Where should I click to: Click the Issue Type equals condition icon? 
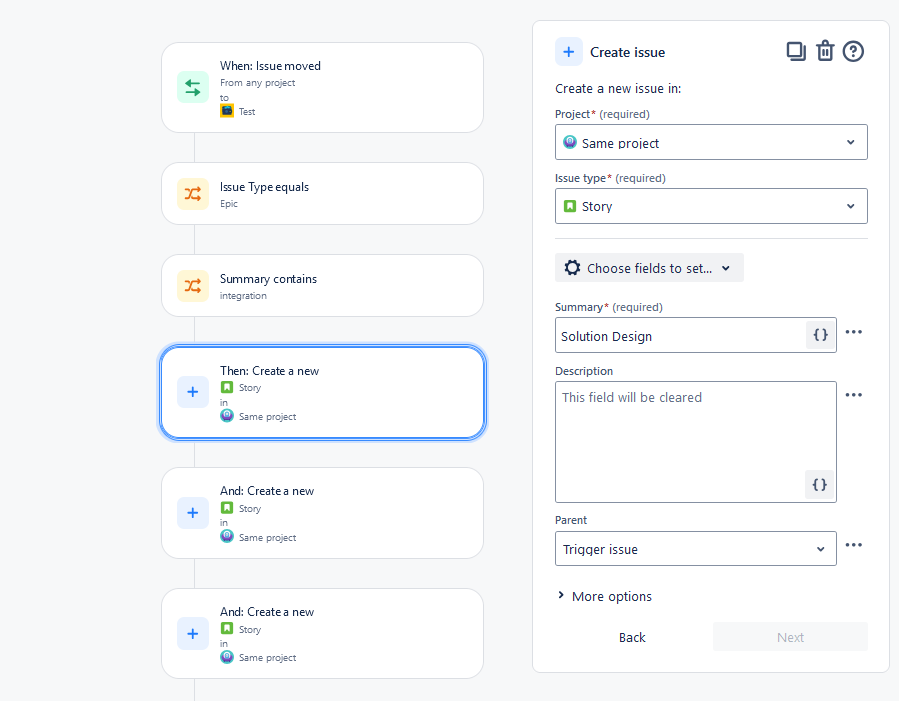click(x=193, y=194)
